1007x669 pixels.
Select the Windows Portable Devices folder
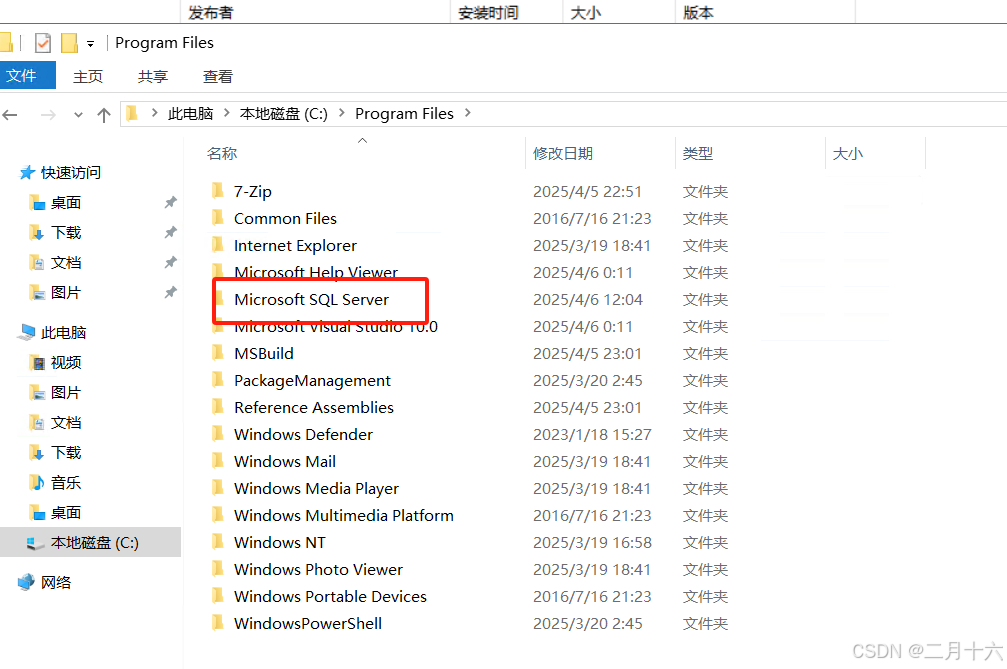330,596
